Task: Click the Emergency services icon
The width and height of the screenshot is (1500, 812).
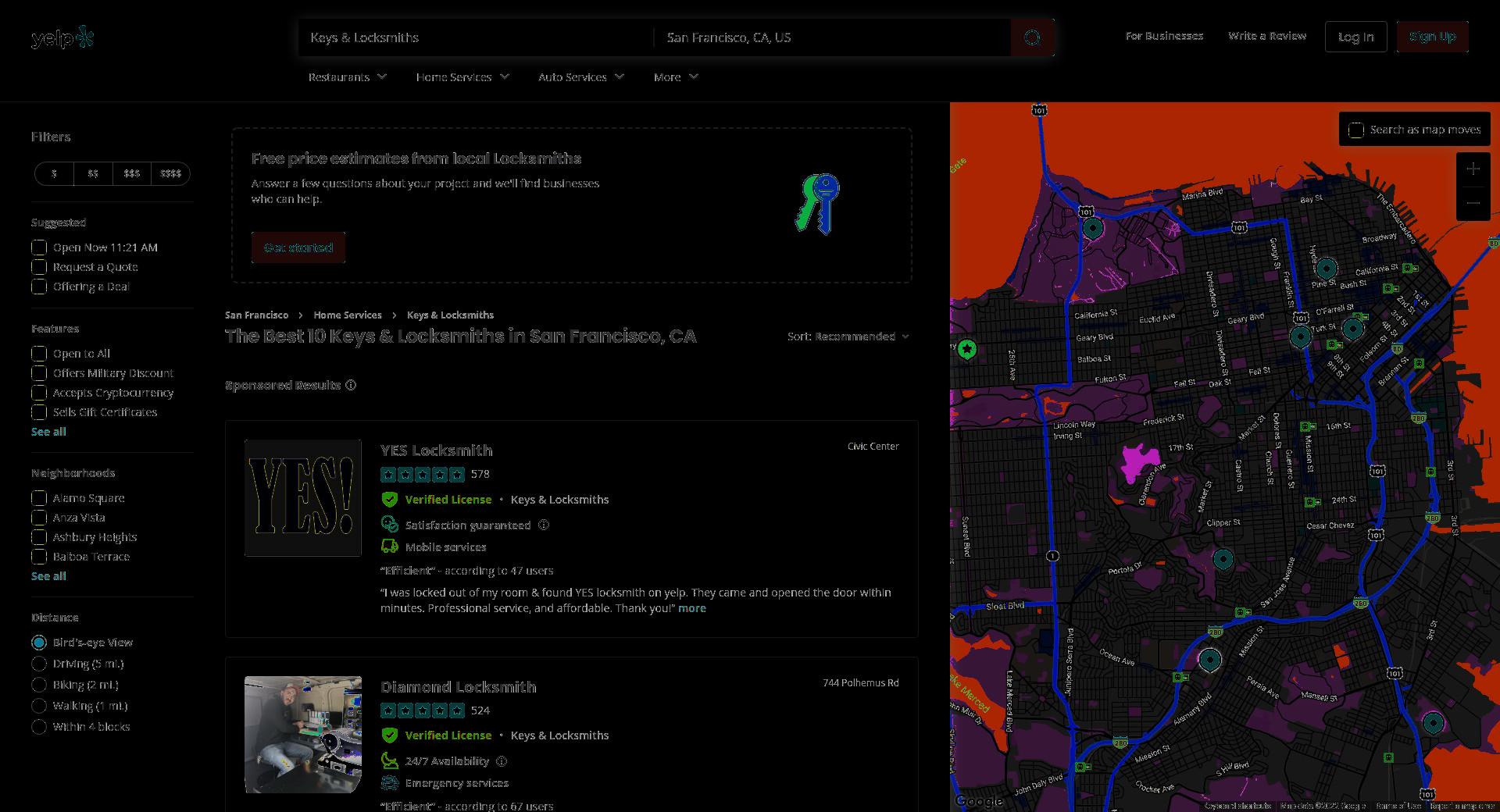Action: tap(389, 782)
